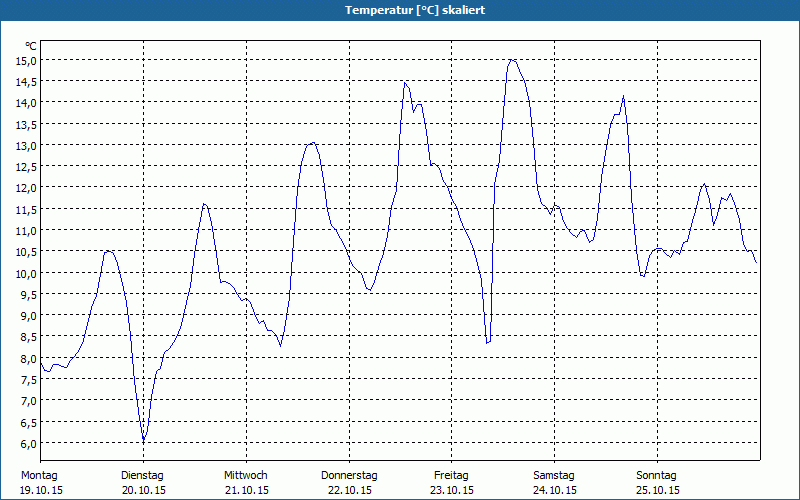The image size is (800, 500).
Task: Click the 21.10.15 date label
Action: pyautogui.click(x=246, y=490)
